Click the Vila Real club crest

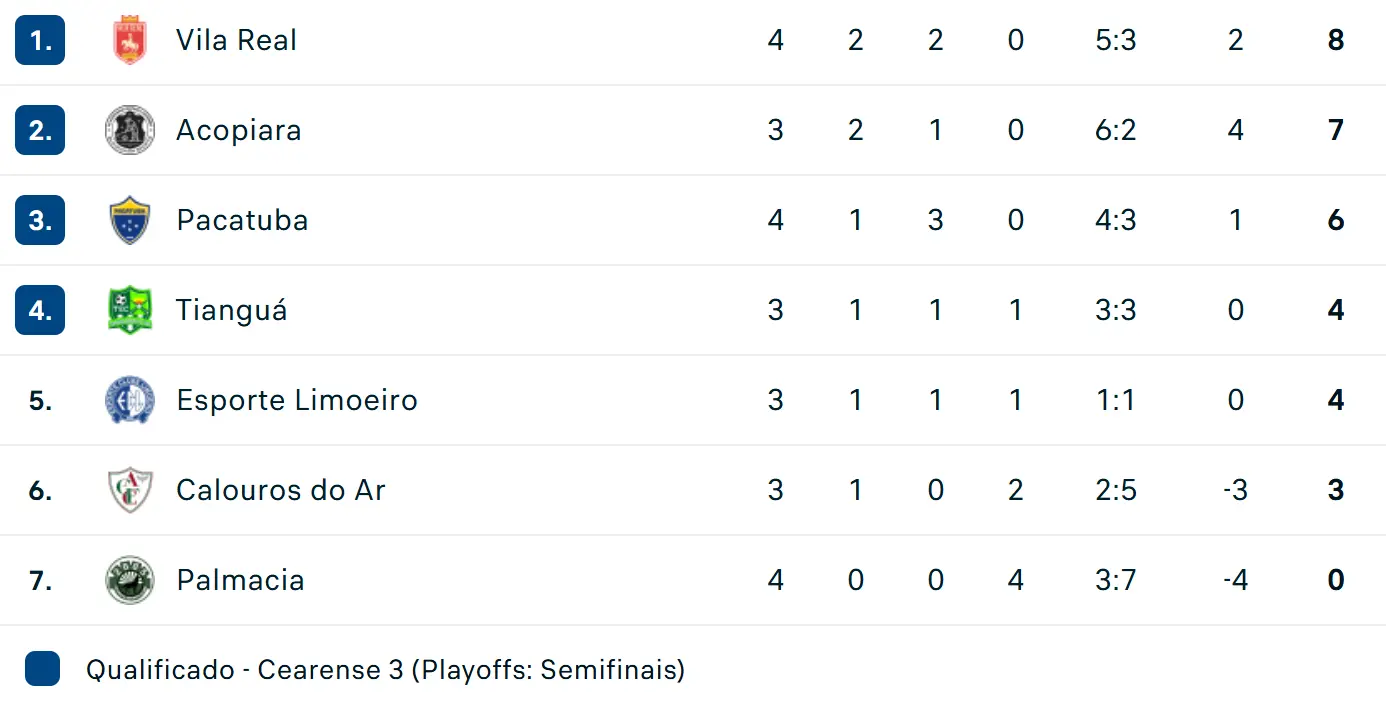click(130, 40)
